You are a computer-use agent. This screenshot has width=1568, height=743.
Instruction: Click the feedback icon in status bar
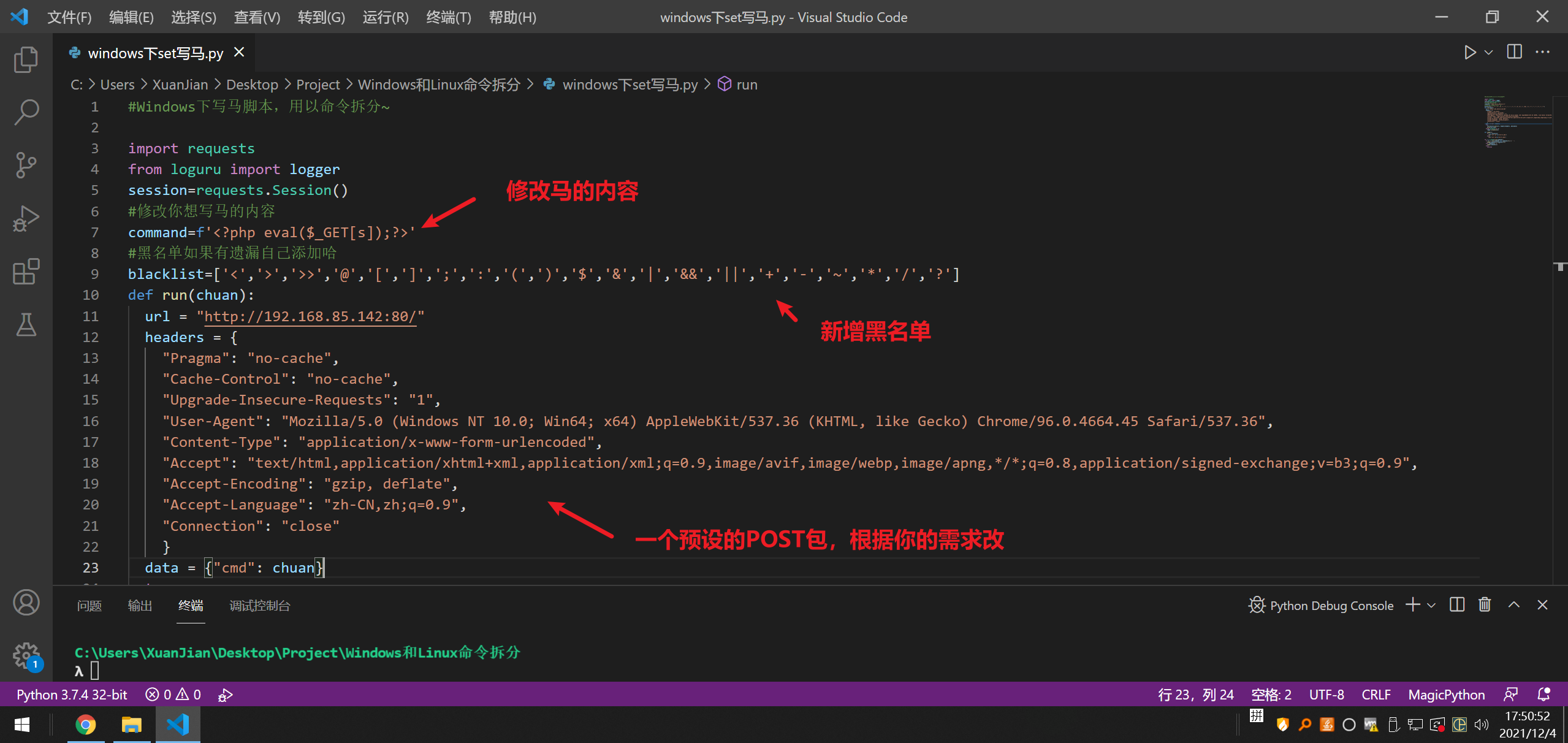1510,695
